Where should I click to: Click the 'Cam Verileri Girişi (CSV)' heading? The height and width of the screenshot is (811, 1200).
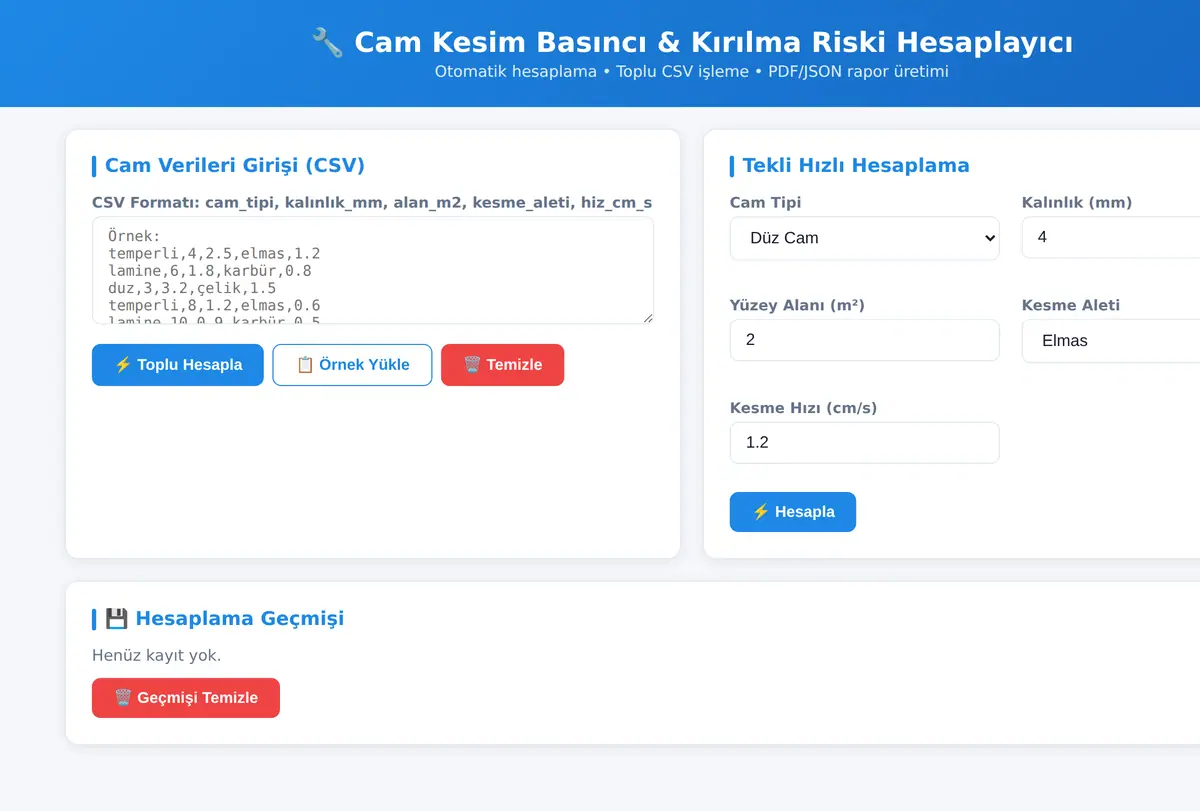click(235, 166)
